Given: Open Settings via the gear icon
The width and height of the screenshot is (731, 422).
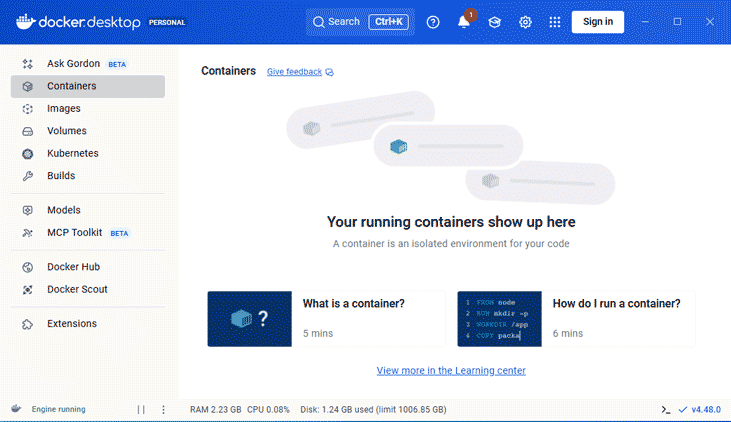Looking at the screenshot, I should pos(525,22).
